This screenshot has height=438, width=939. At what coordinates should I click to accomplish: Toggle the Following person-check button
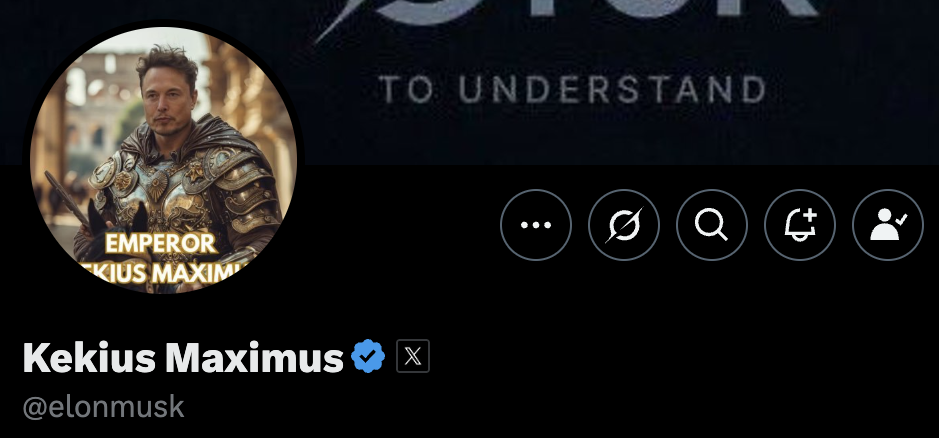point(888,225)
